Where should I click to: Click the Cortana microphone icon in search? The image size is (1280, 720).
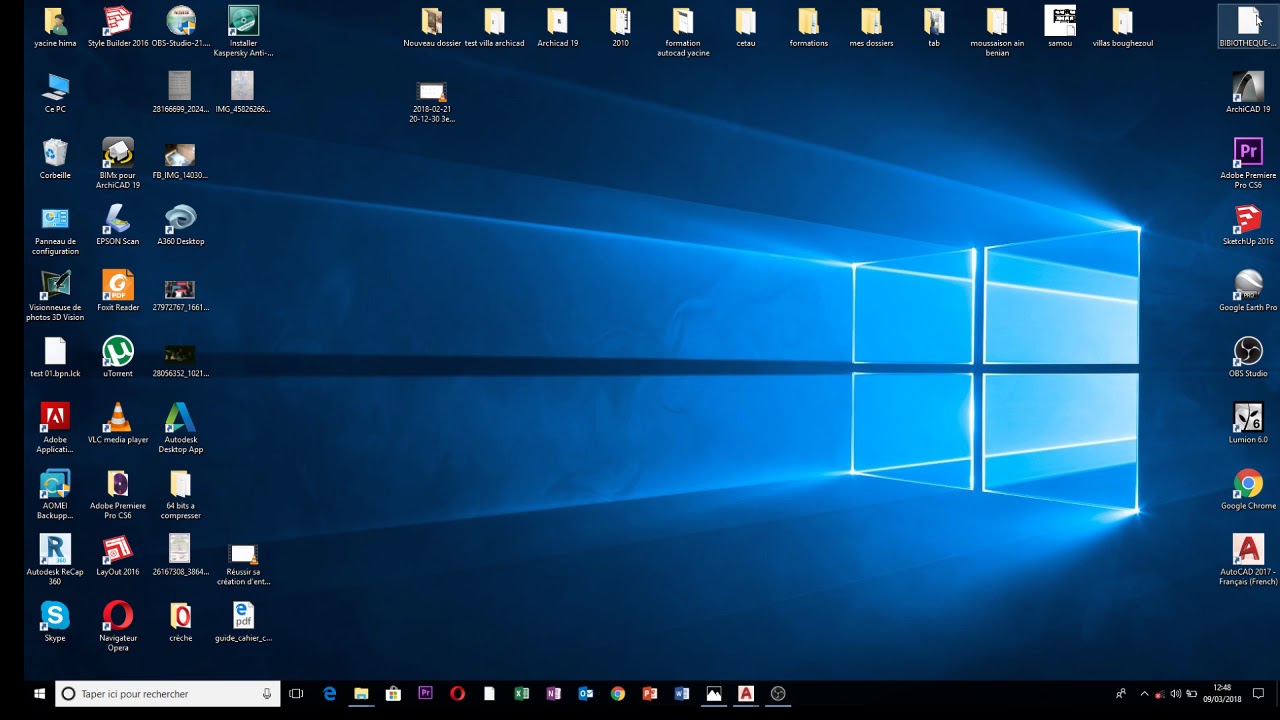[x=267, y=693]
